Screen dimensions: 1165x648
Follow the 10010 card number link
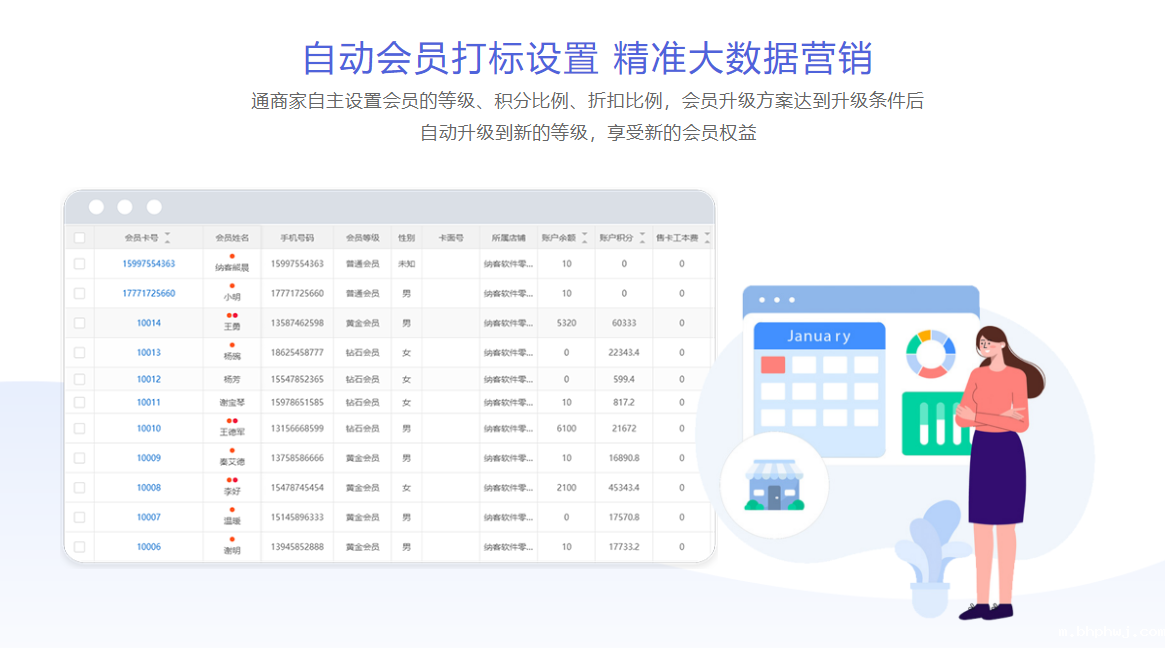click(149, 429)
